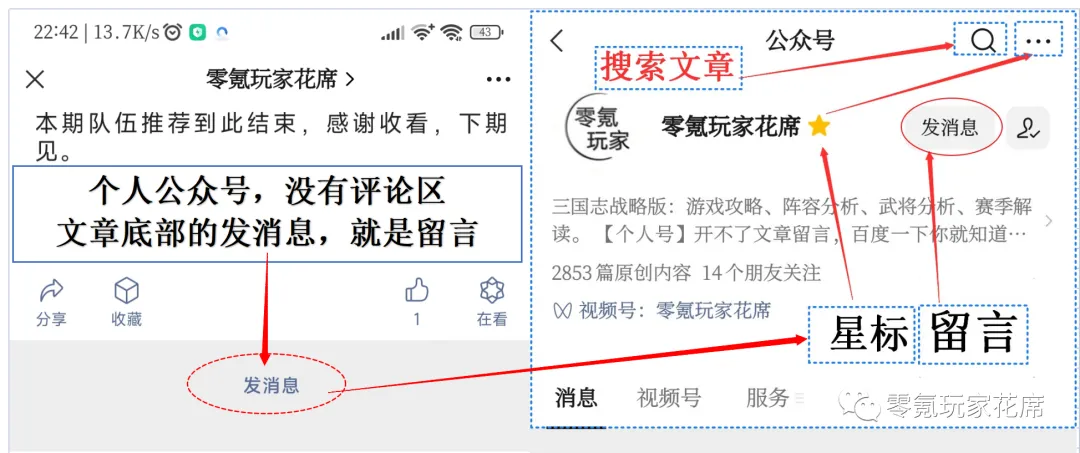Tap 发消息 link below the article
Image resolution: width=1080 pixels, height=453 pixels.
(271, 385)
